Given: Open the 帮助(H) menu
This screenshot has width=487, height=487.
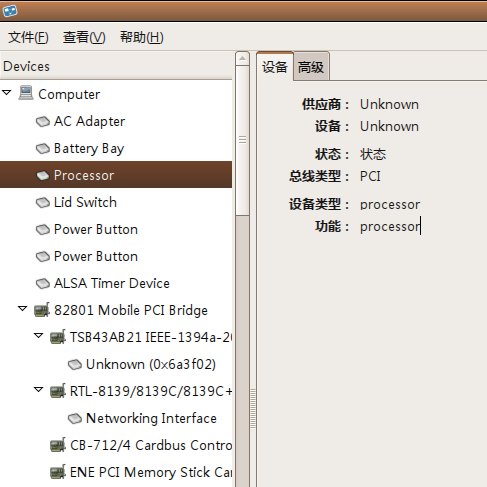Looking at the screenshot, I should coord(142,37).
